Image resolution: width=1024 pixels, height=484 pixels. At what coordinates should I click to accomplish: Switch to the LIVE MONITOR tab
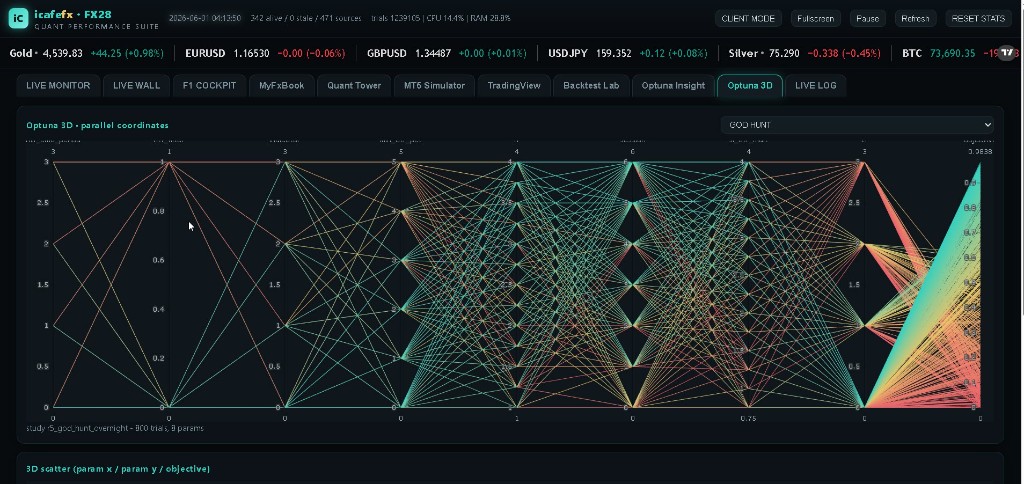tap(58, 86)
